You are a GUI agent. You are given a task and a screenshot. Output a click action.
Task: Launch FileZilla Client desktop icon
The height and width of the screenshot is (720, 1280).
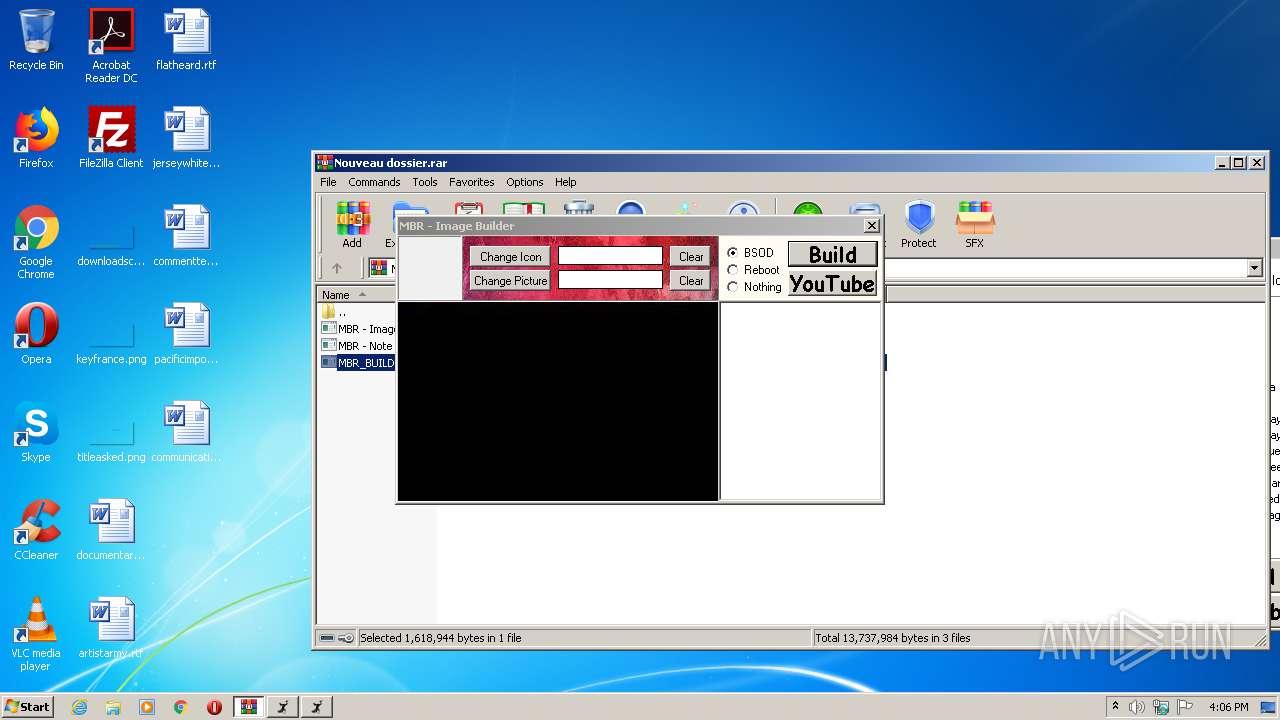[x=111, y=139]
